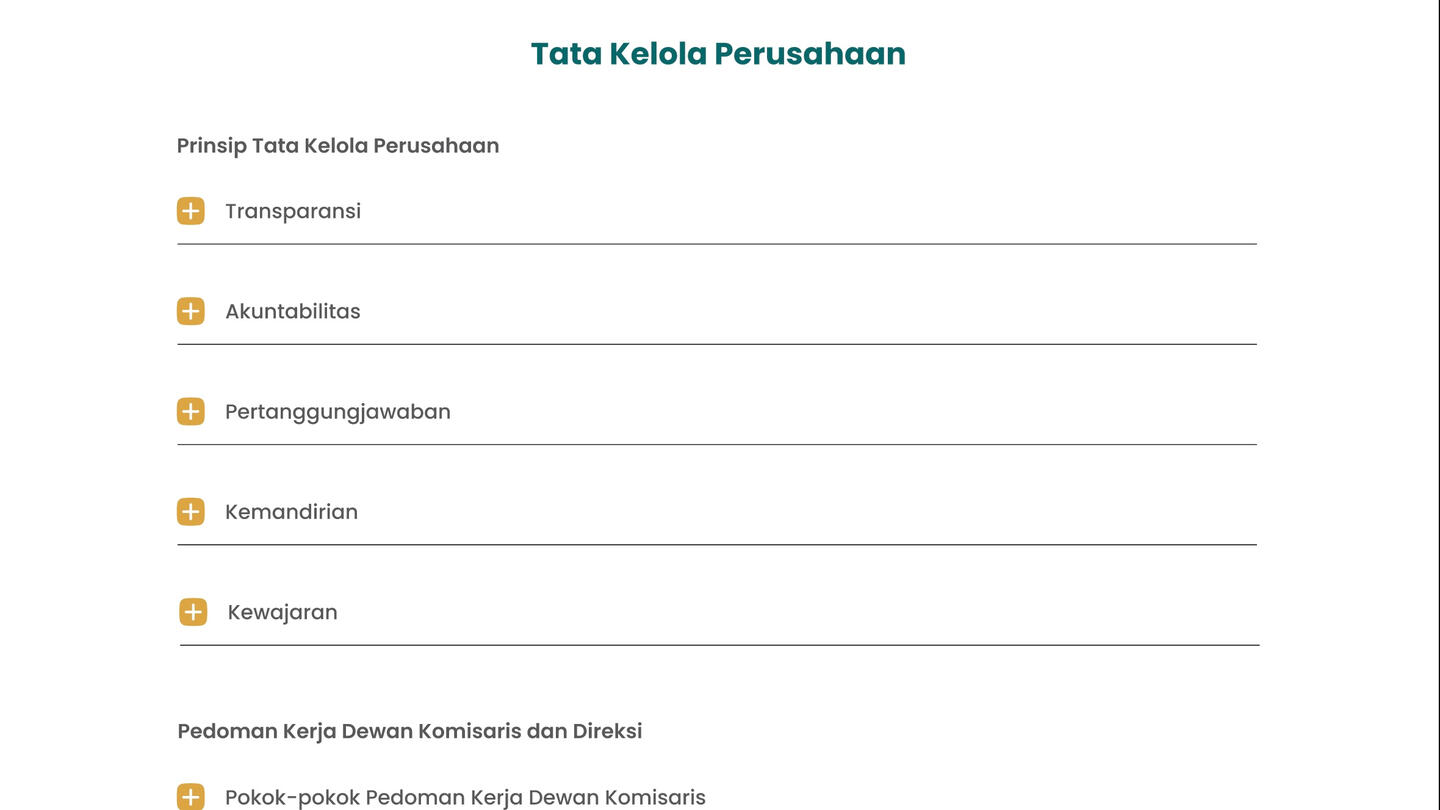Click the divider line under Kemandirian
Viewport: 1440px width, 810px height.
[717, 545]
